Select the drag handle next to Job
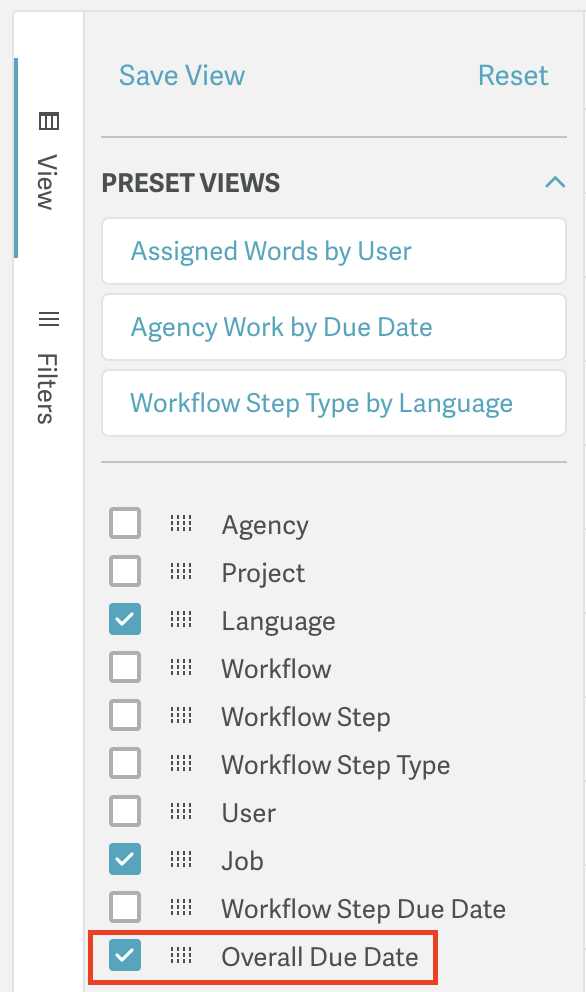 pos(181,859)
